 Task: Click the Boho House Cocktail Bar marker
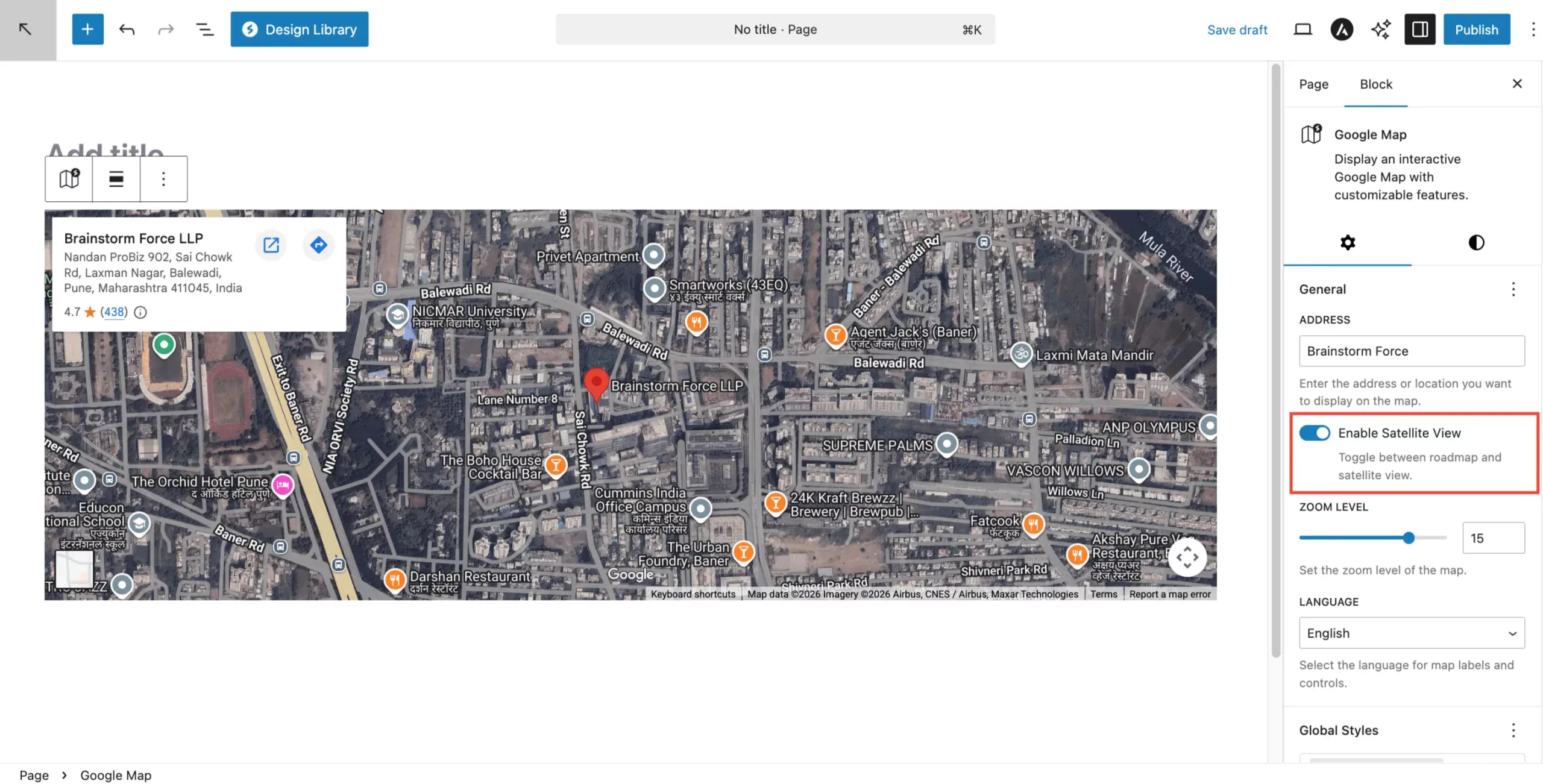pyautogui.click(x=556, y=465)
